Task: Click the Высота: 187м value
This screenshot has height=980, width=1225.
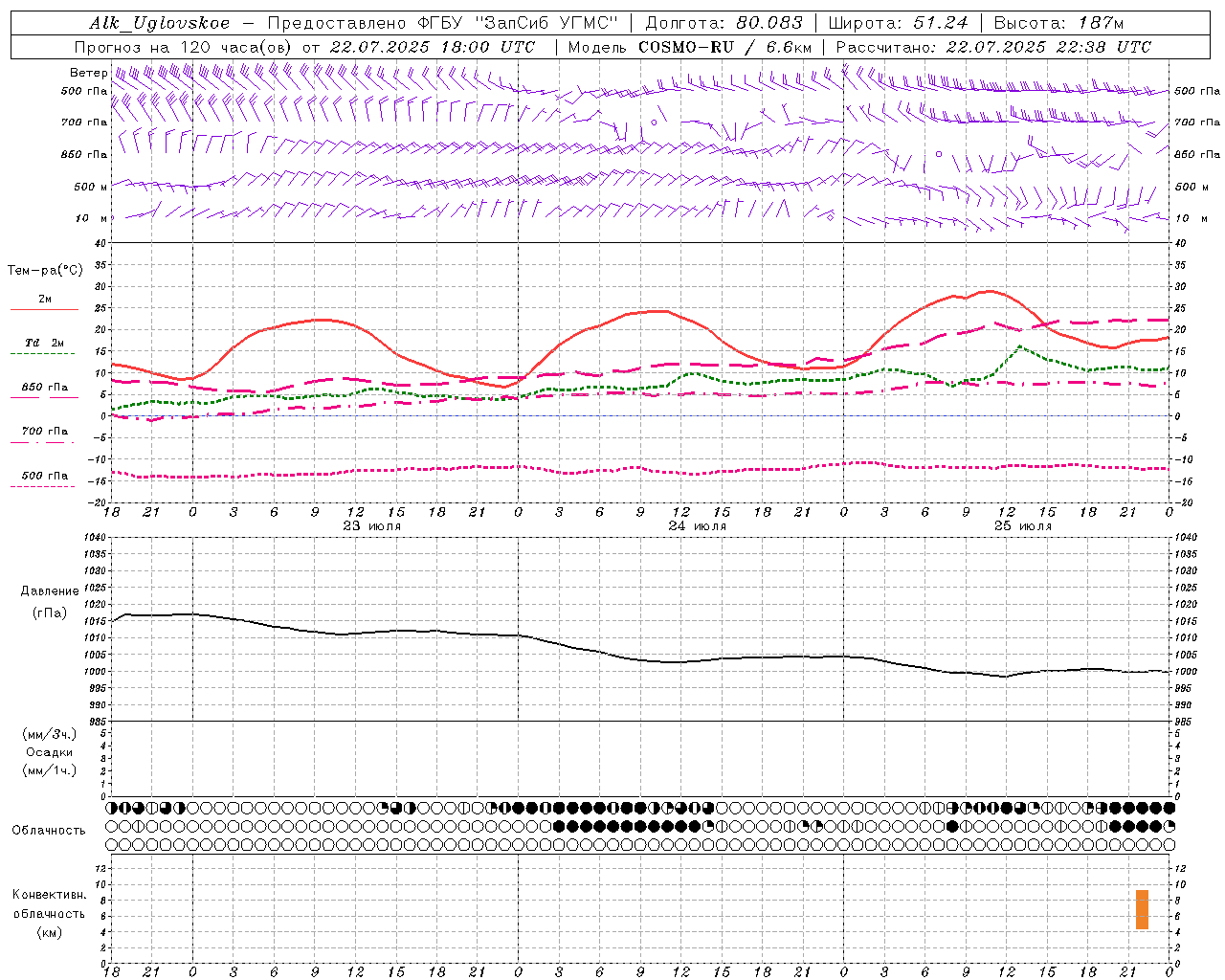Action: pyautogui.click(x=1059, y=23)
